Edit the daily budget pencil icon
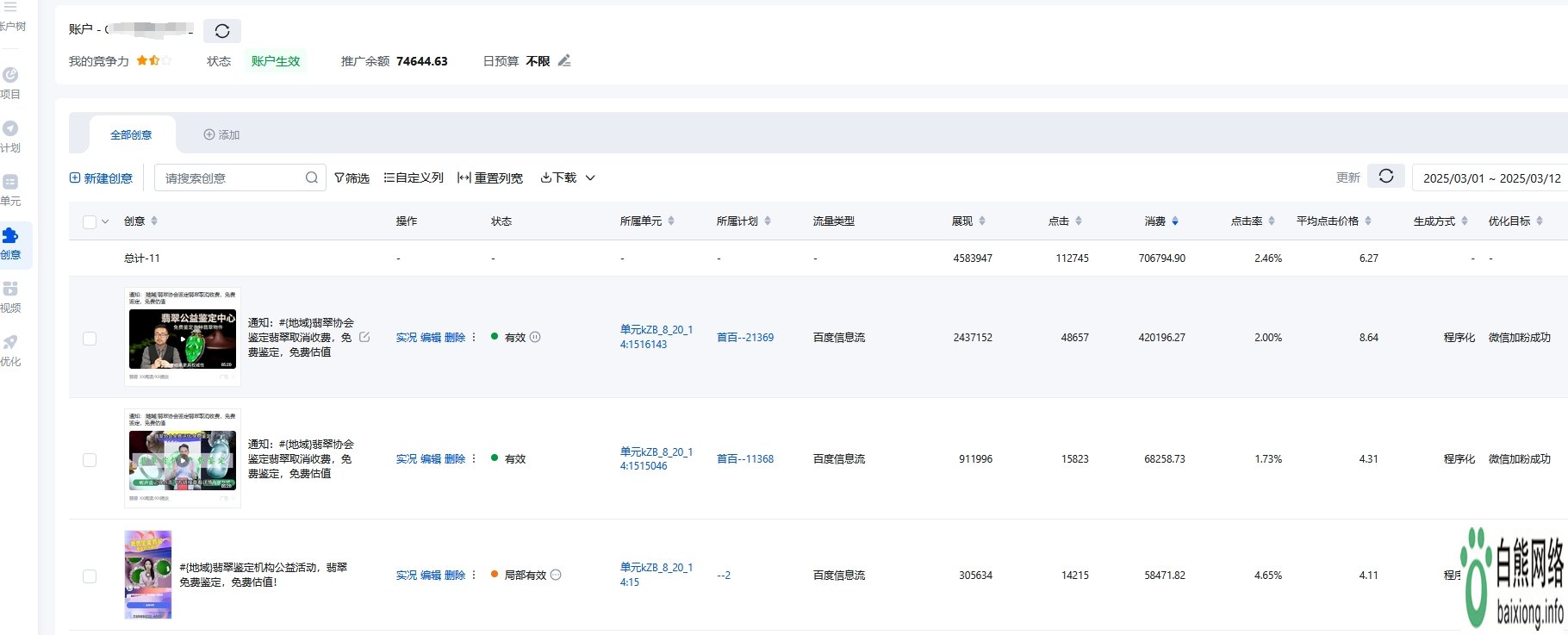Image resolution: width=1568 pixels, height=635 pixels. click(x=564, y=60)
